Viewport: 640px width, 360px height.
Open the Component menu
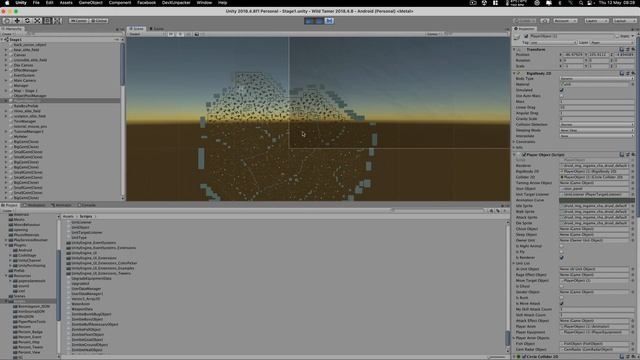[120, 3]
